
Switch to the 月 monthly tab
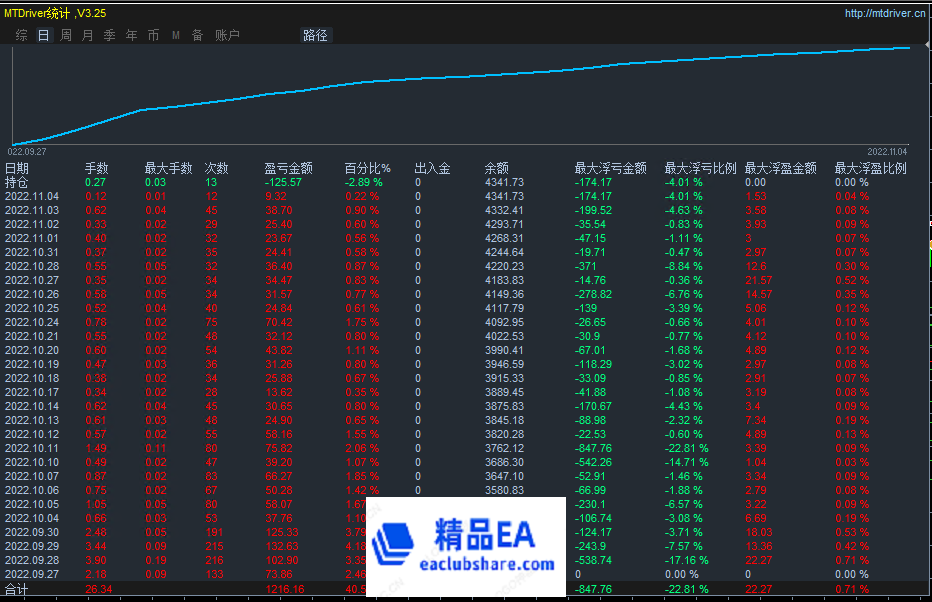click(x=88, y=35)
